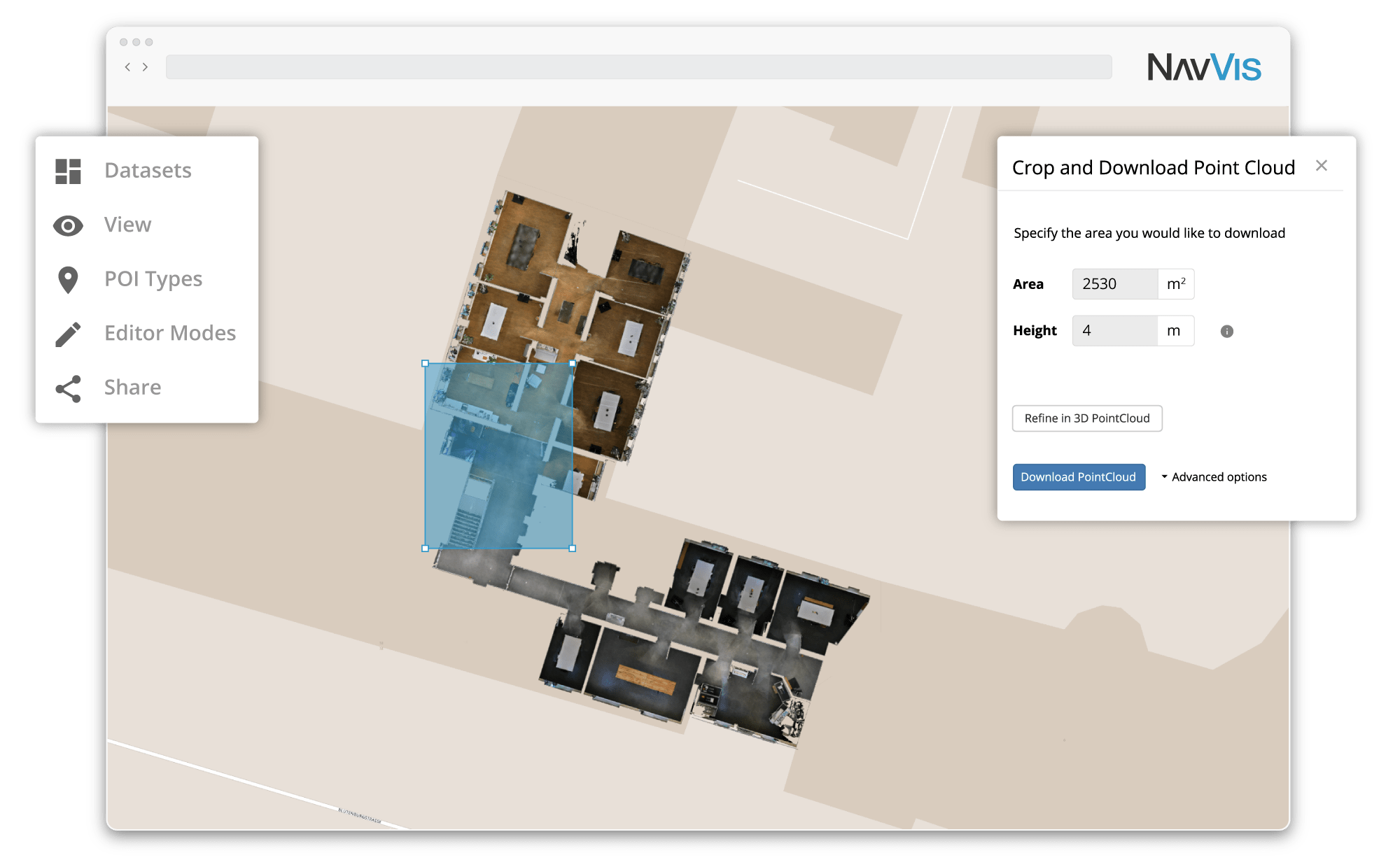Open the Editor Modes menu item
Image resolution: width=1400 pixels, height=867 pixels.
[170, 334]
